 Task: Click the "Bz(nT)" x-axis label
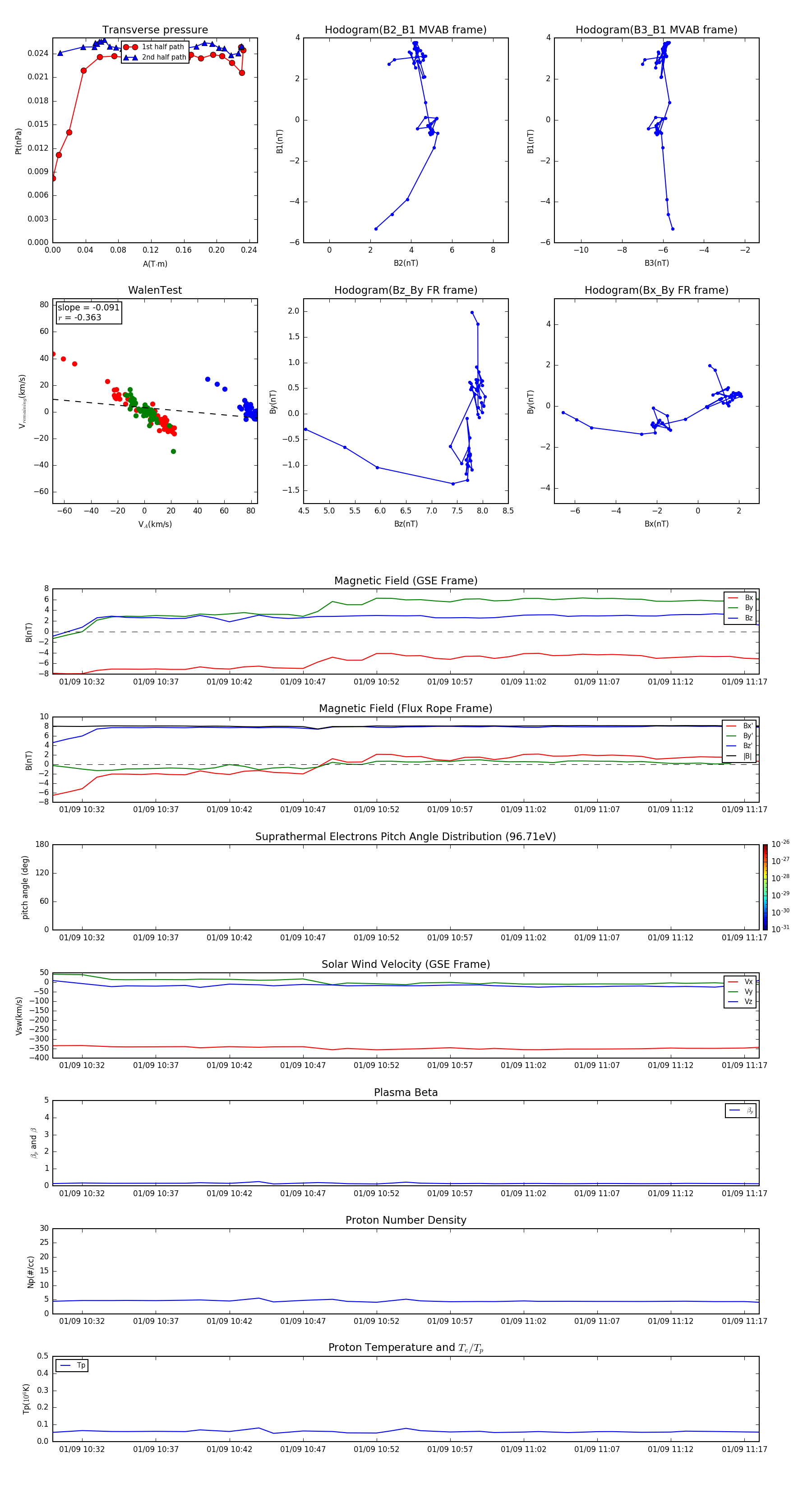pos(406,524)
